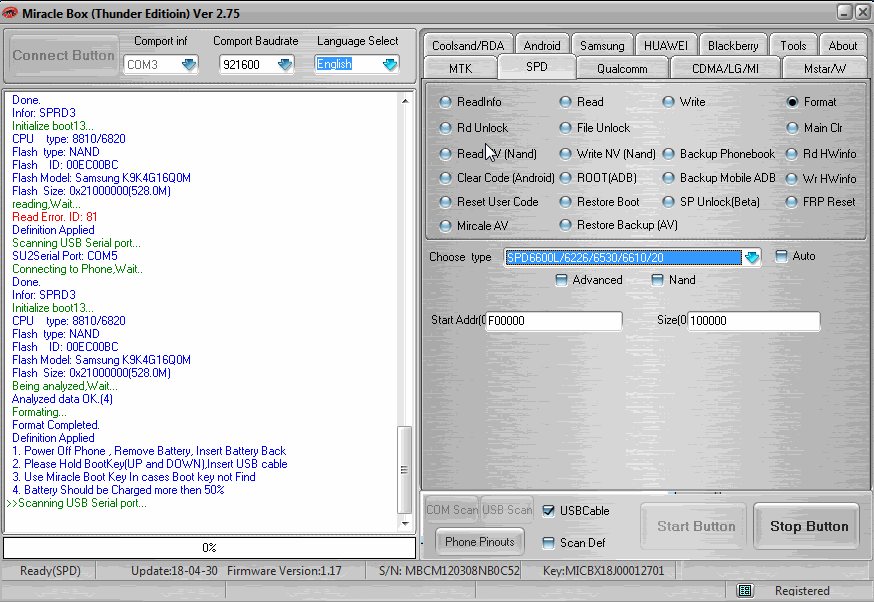
Task: Click the log scrollbar thumb
Action: (x=405, y=470)
